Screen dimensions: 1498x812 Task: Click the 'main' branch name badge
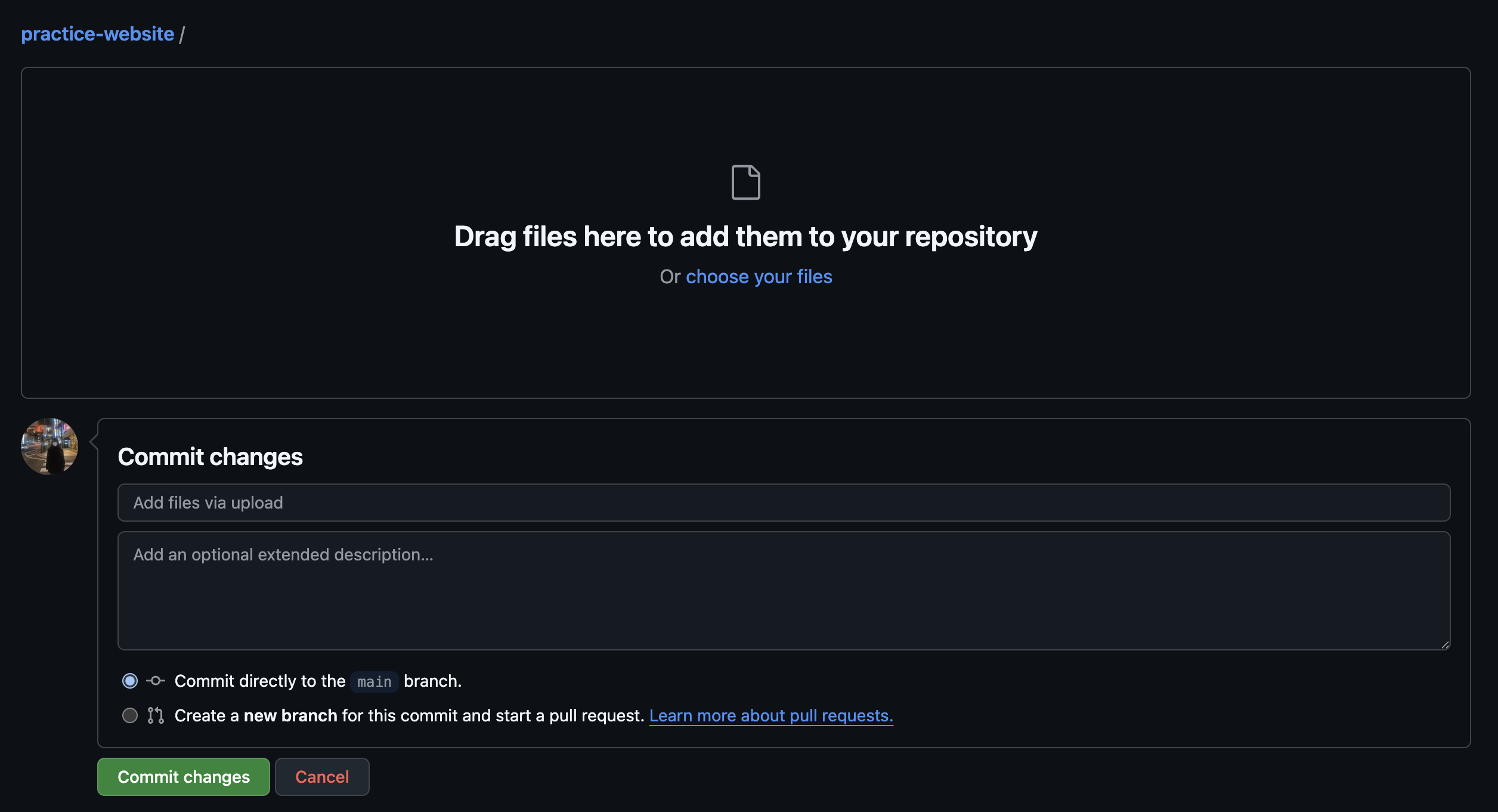pos(374,681)
